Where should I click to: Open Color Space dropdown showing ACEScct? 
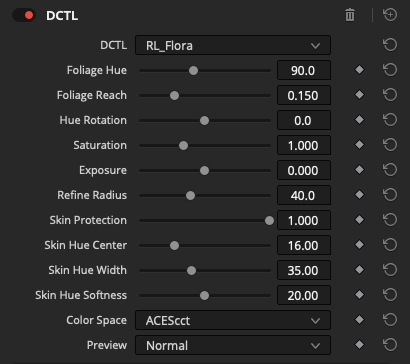(233, 320)
